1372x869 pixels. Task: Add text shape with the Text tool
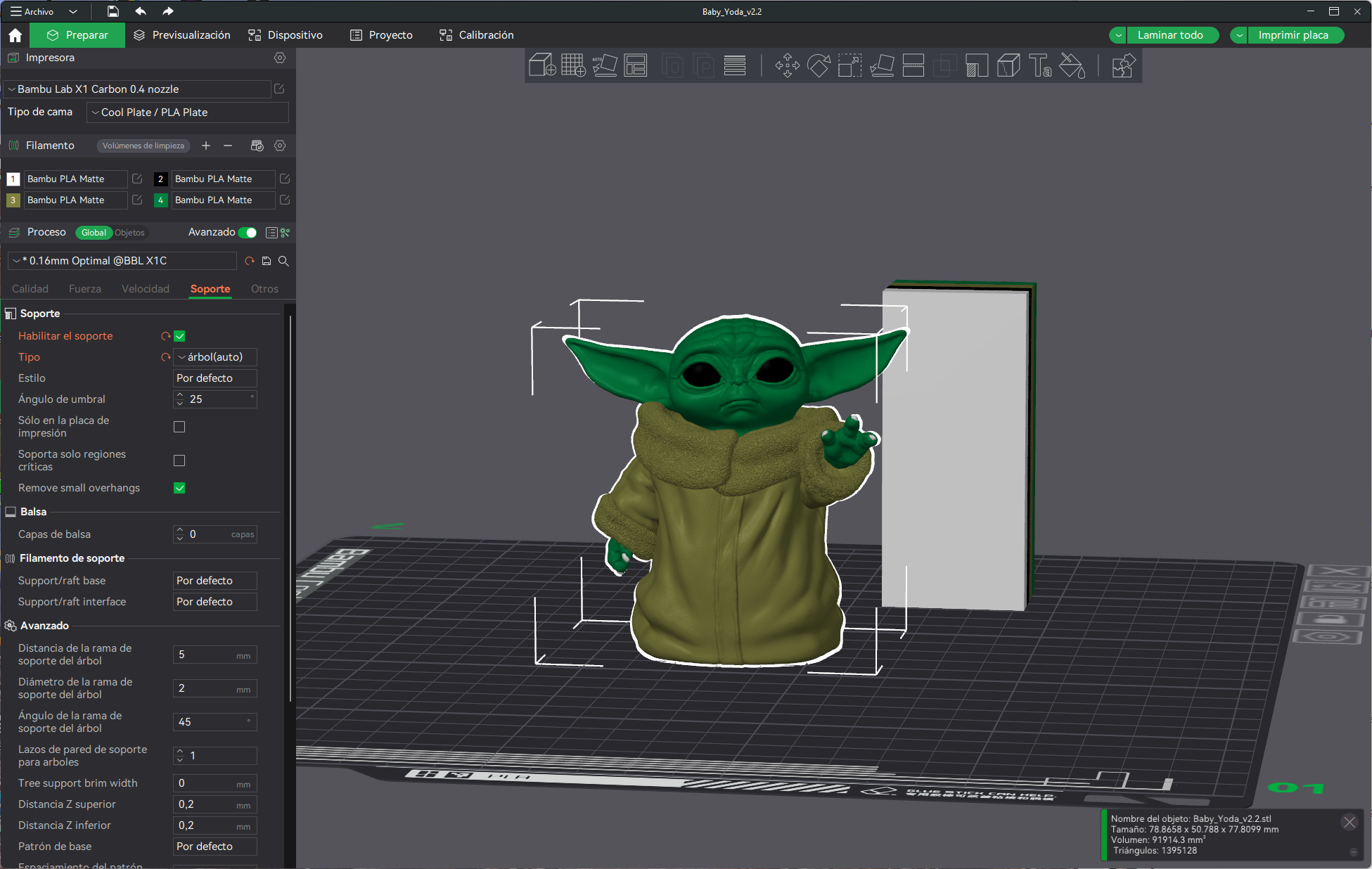click(x=1040, y=65)
